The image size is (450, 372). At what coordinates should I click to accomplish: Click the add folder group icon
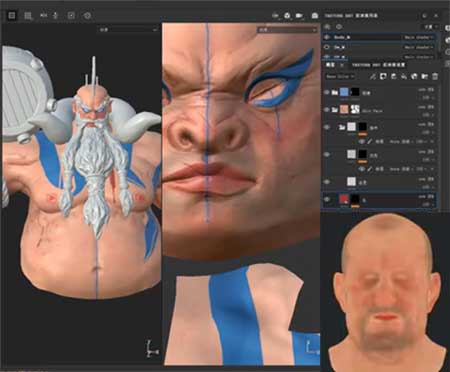pyautogui.click(x=425, y=76)
